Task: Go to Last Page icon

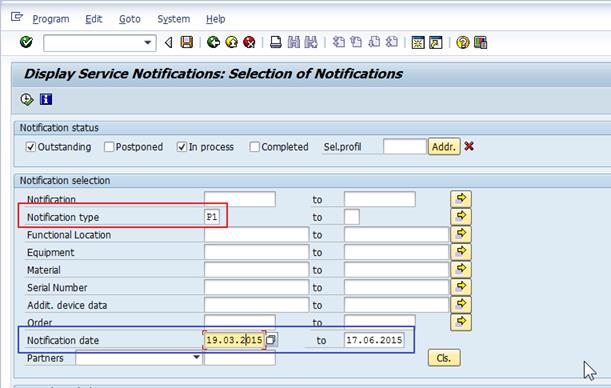Action: (x=392, y=42)
